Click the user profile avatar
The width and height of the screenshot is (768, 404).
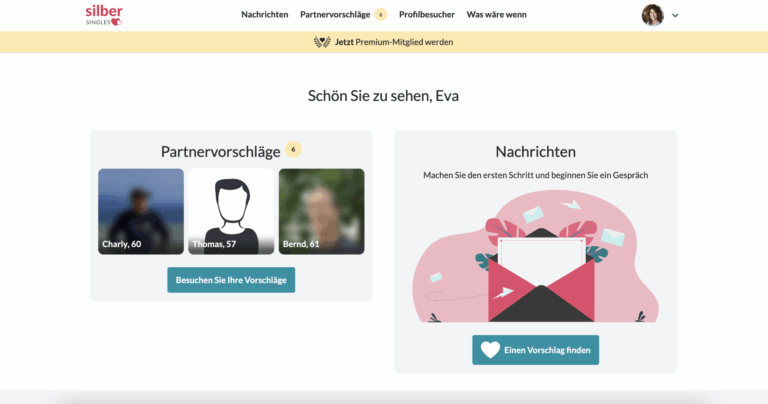click(652, 15)
